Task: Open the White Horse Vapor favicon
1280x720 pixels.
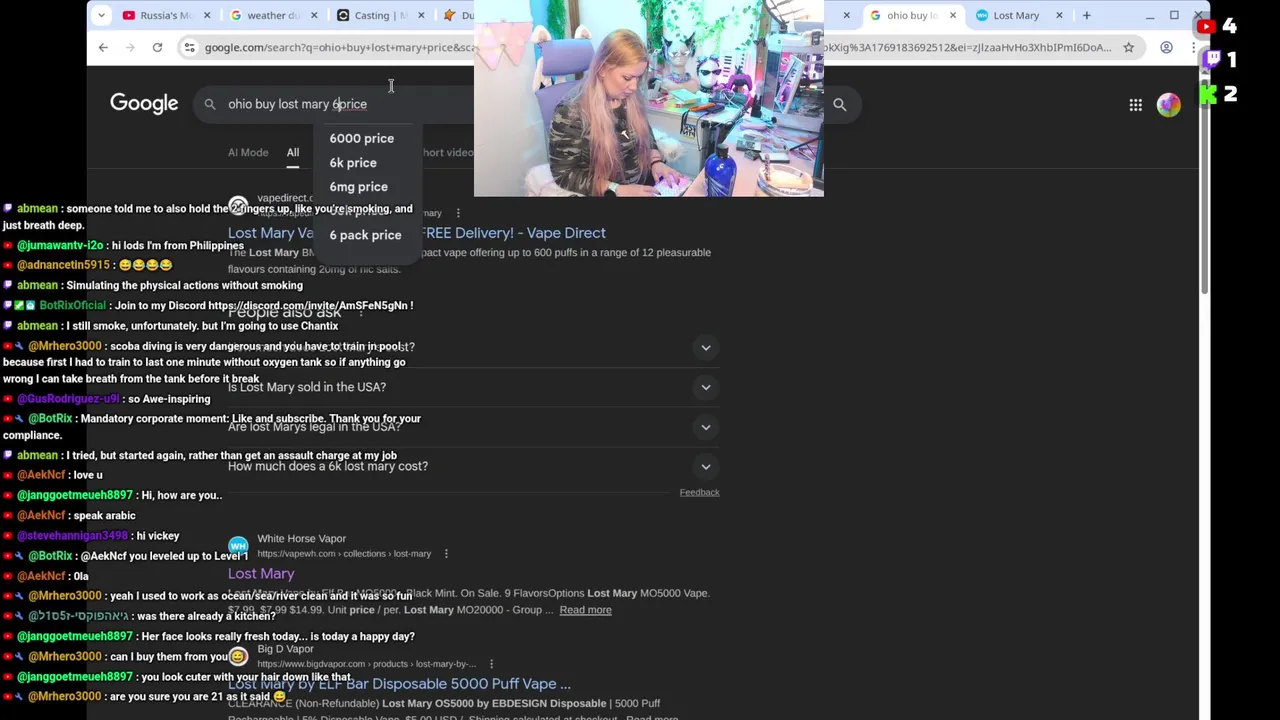Action: pos(238,545)
